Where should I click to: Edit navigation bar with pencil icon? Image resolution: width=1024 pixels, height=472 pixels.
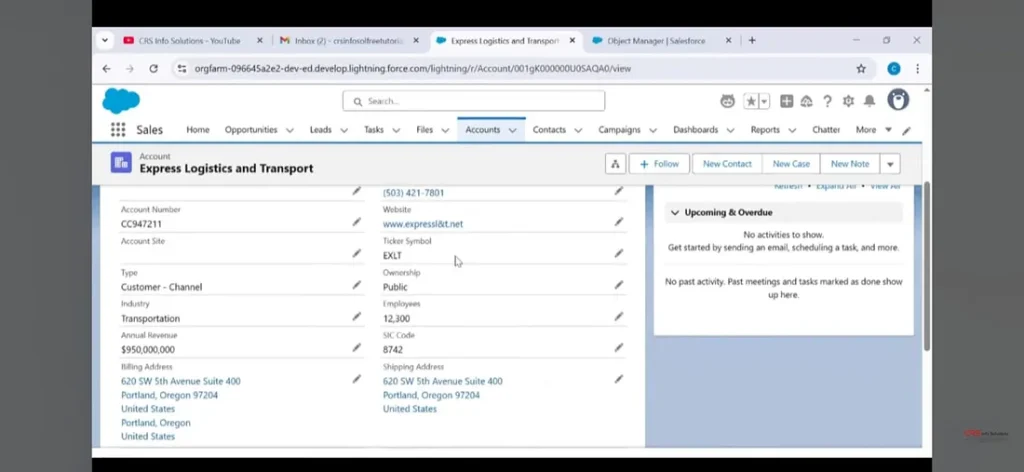point(906,130)
